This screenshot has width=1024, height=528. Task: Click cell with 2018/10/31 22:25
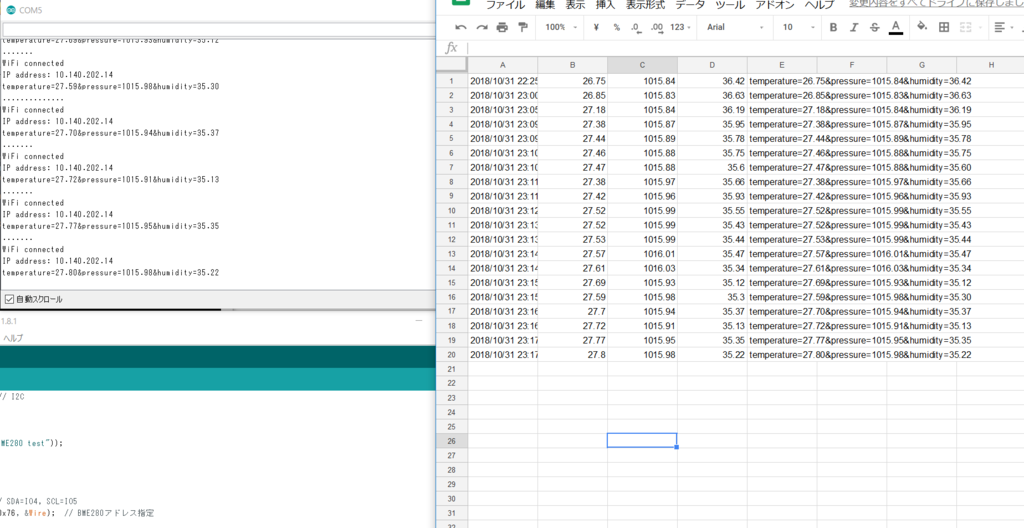pyautogui.click(x=502, y=81)
